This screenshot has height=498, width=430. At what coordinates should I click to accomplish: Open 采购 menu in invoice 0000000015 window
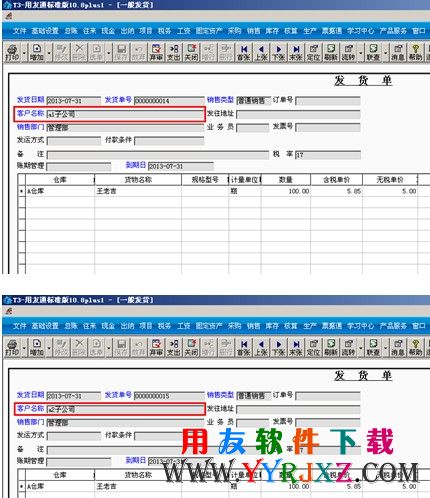(x=235, y=326)
